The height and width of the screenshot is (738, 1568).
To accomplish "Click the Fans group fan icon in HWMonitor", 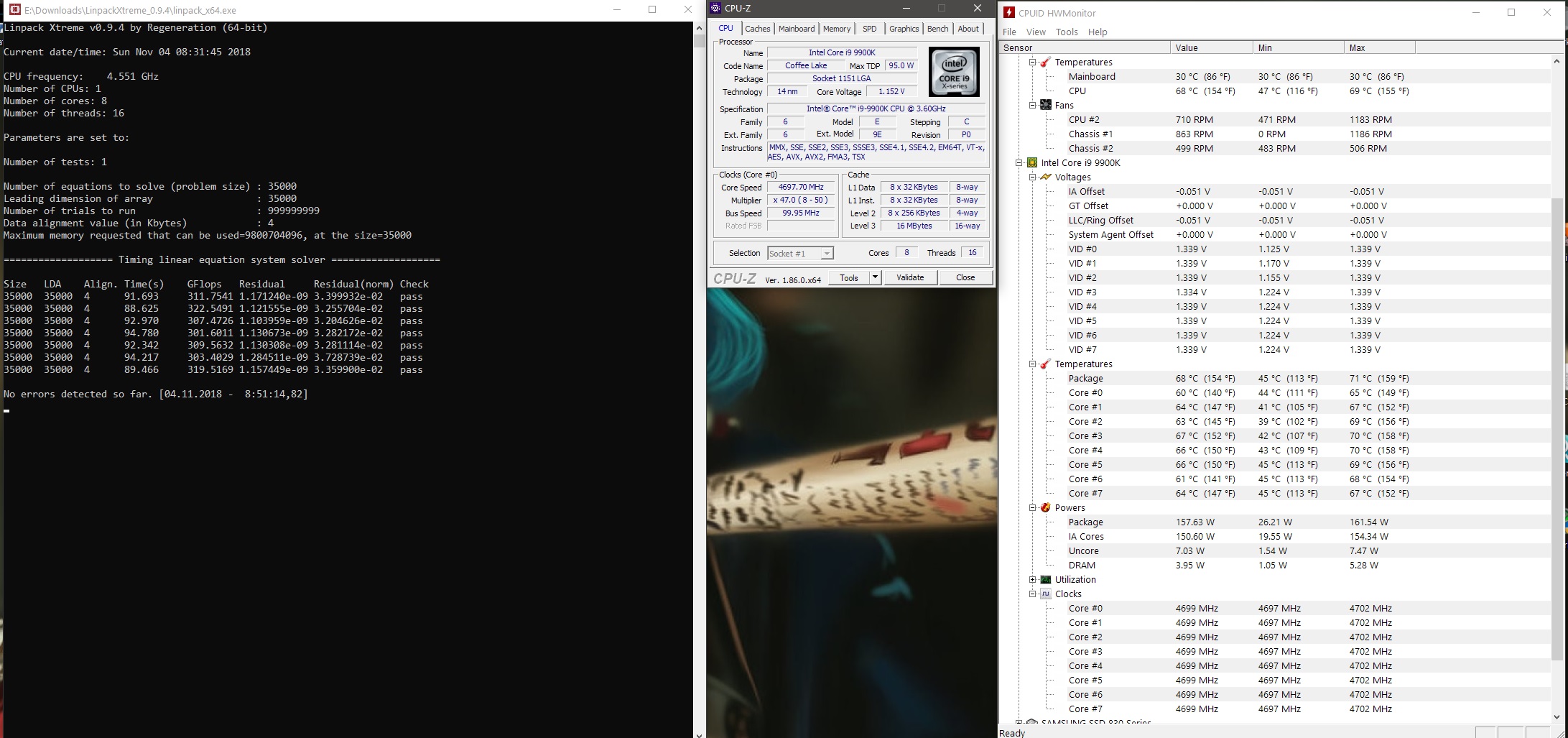I will [1045, 106].
